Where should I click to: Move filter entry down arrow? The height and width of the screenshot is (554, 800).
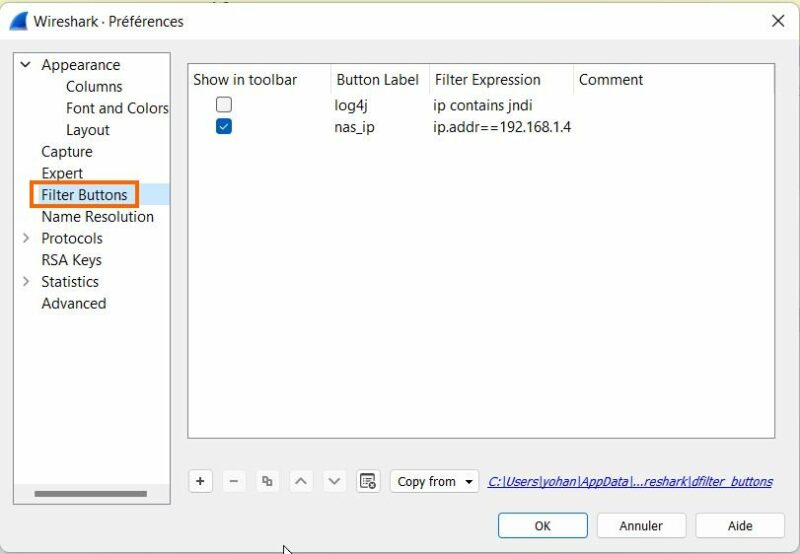tap(334, 481)
